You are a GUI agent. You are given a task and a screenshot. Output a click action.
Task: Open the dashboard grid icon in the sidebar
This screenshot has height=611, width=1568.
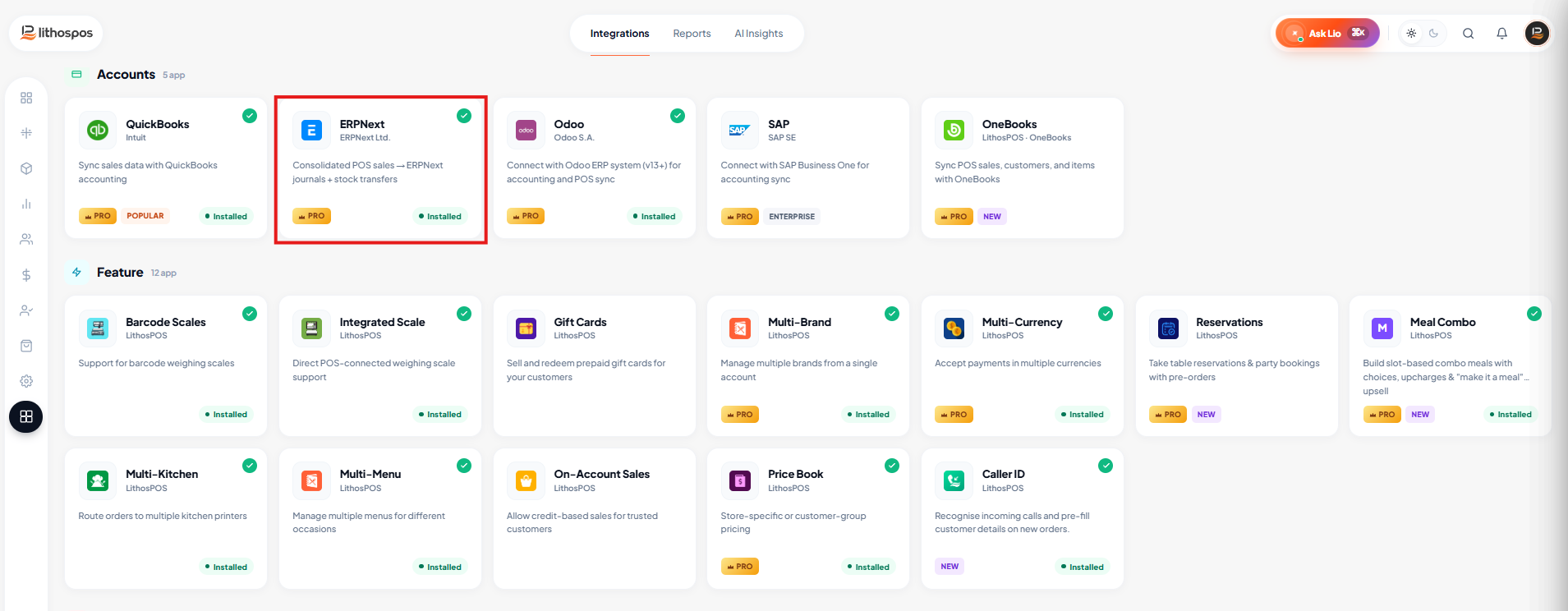pyautogui.click(x=26, y=98)
